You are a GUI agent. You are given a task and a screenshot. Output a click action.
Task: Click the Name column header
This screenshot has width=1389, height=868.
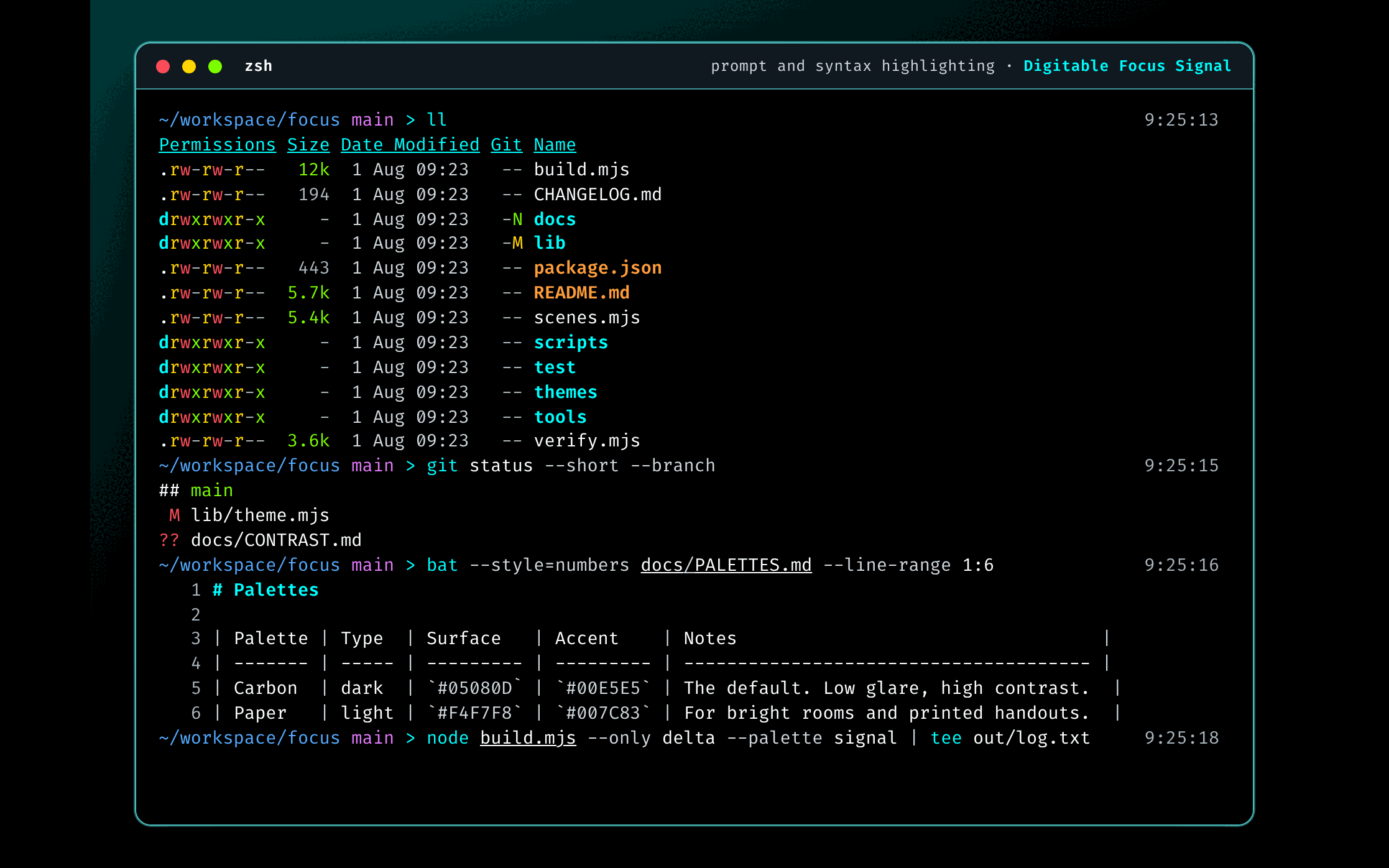tap(555, 145)
